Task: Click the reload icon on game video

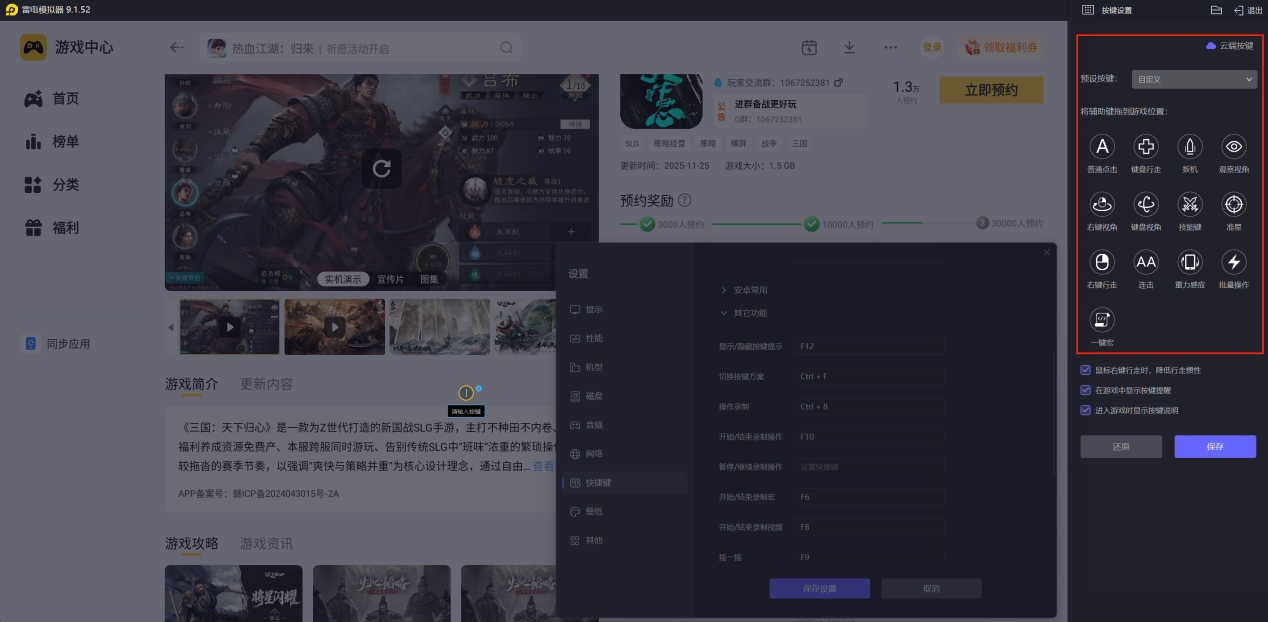Action: point(381,168)
